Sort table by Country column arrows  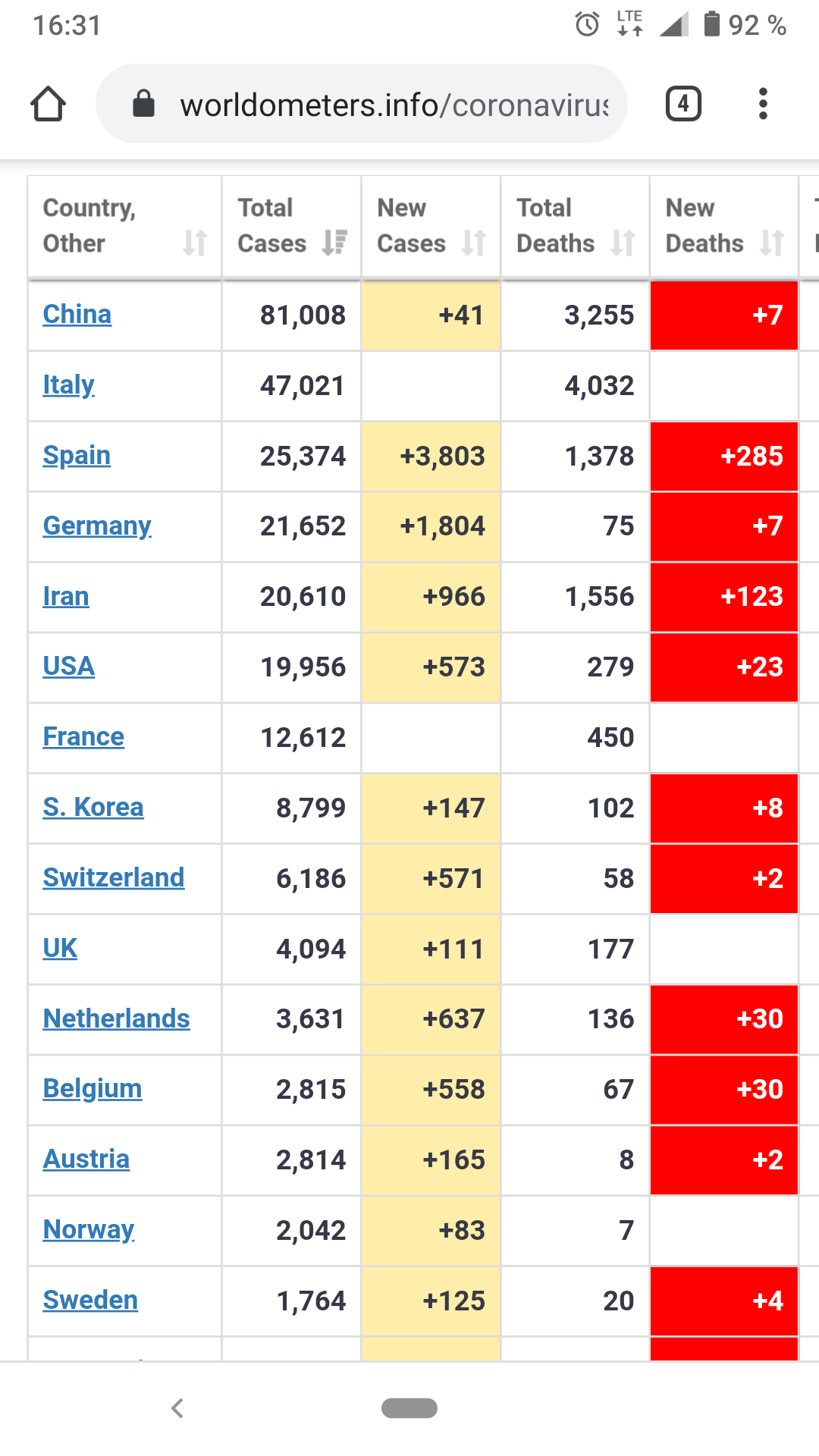coord(194,243)
